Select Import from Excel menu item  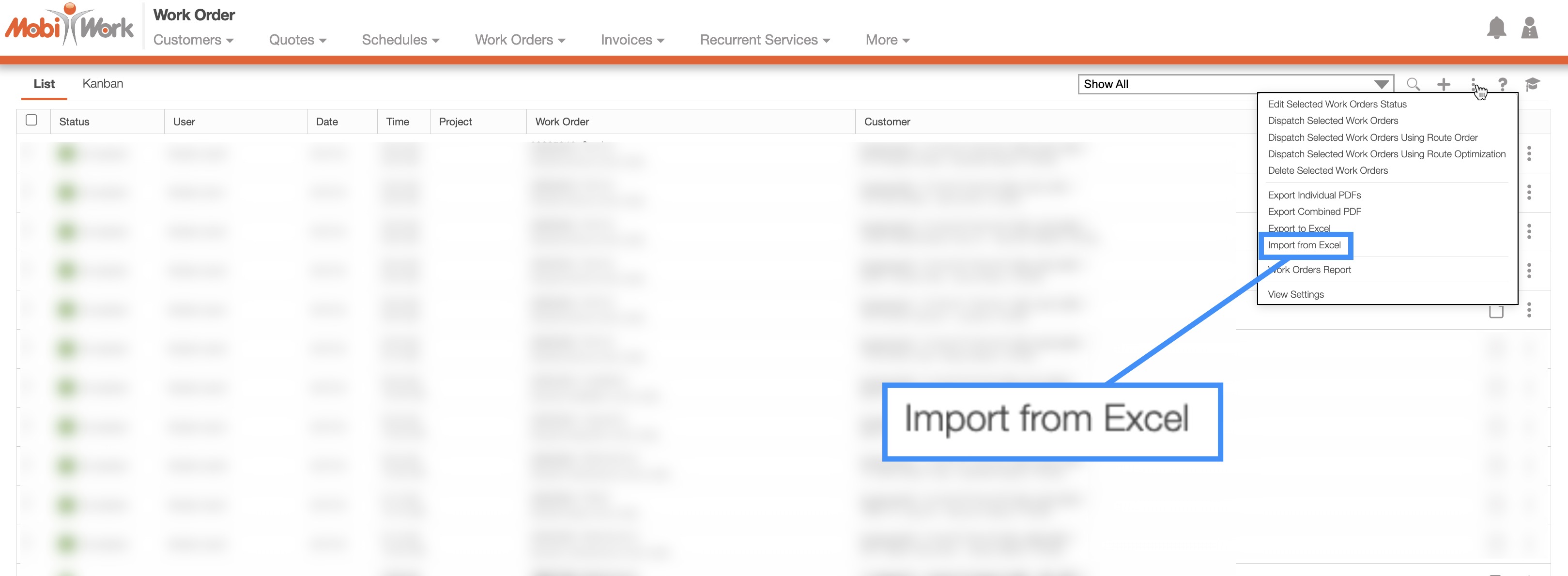[x=1304, y=245]
